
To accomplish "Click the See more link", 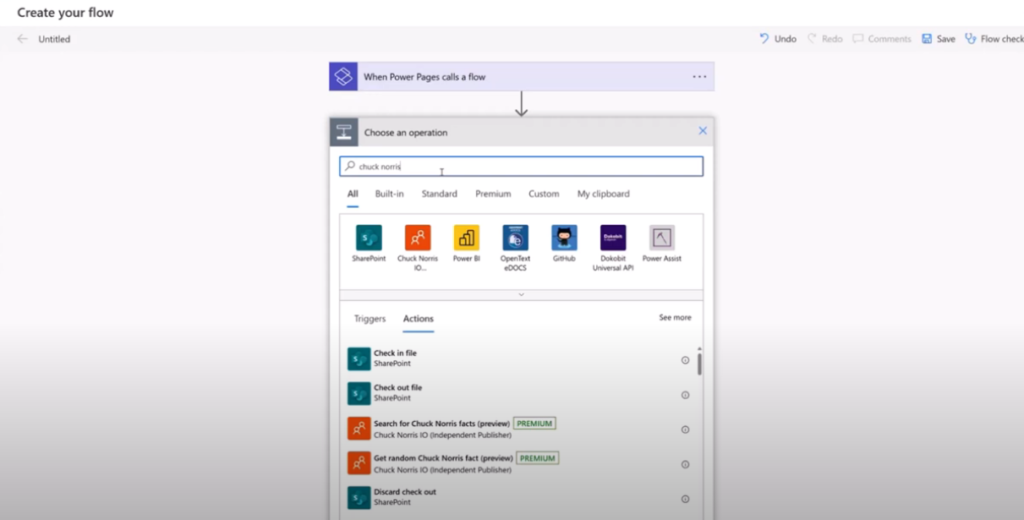I will click(675, 317).
